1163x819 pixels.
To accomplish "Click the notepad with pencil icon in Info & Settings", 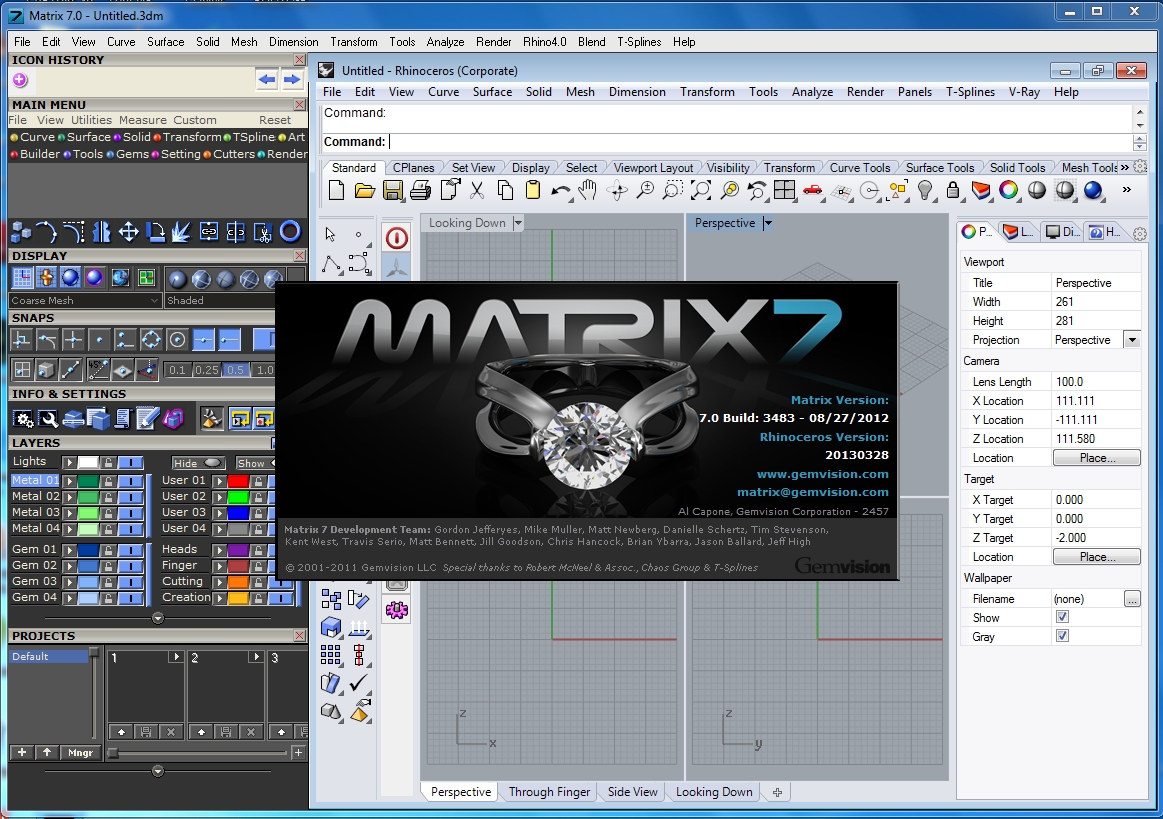I will point(148,419).
